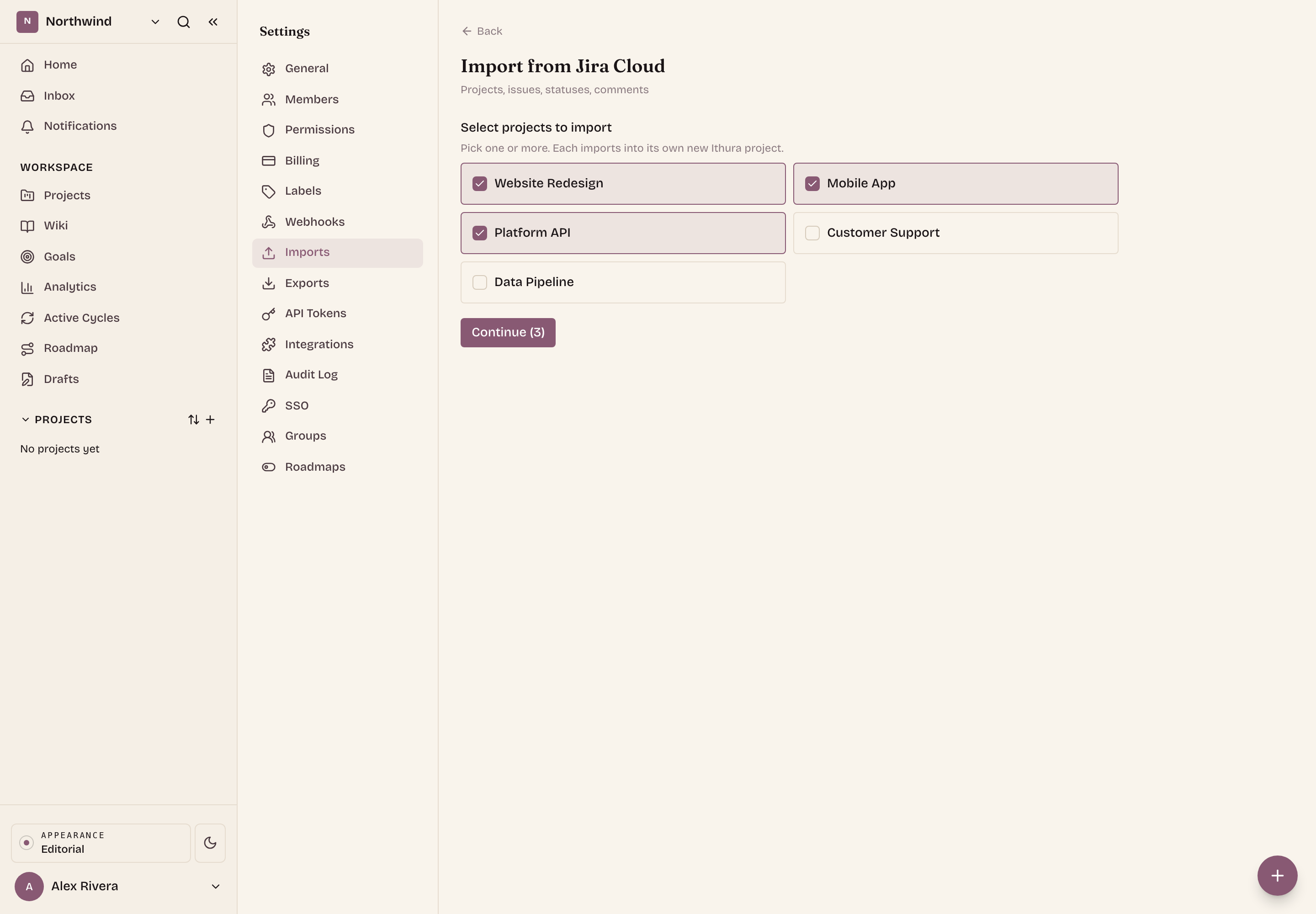Uncheck the Platform API checkbox

480,233
